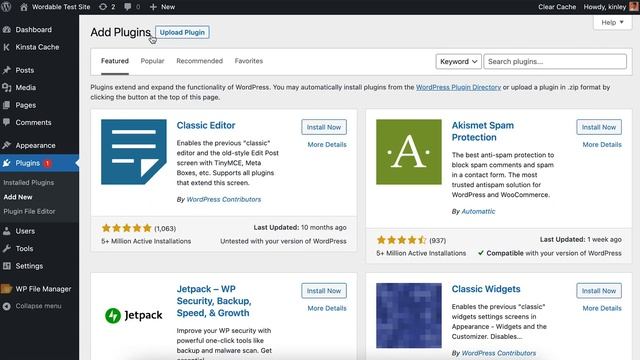This screenshot has height=360, width=640.
Task: Click the Appearance paintbrush icon
Action: 7,145
